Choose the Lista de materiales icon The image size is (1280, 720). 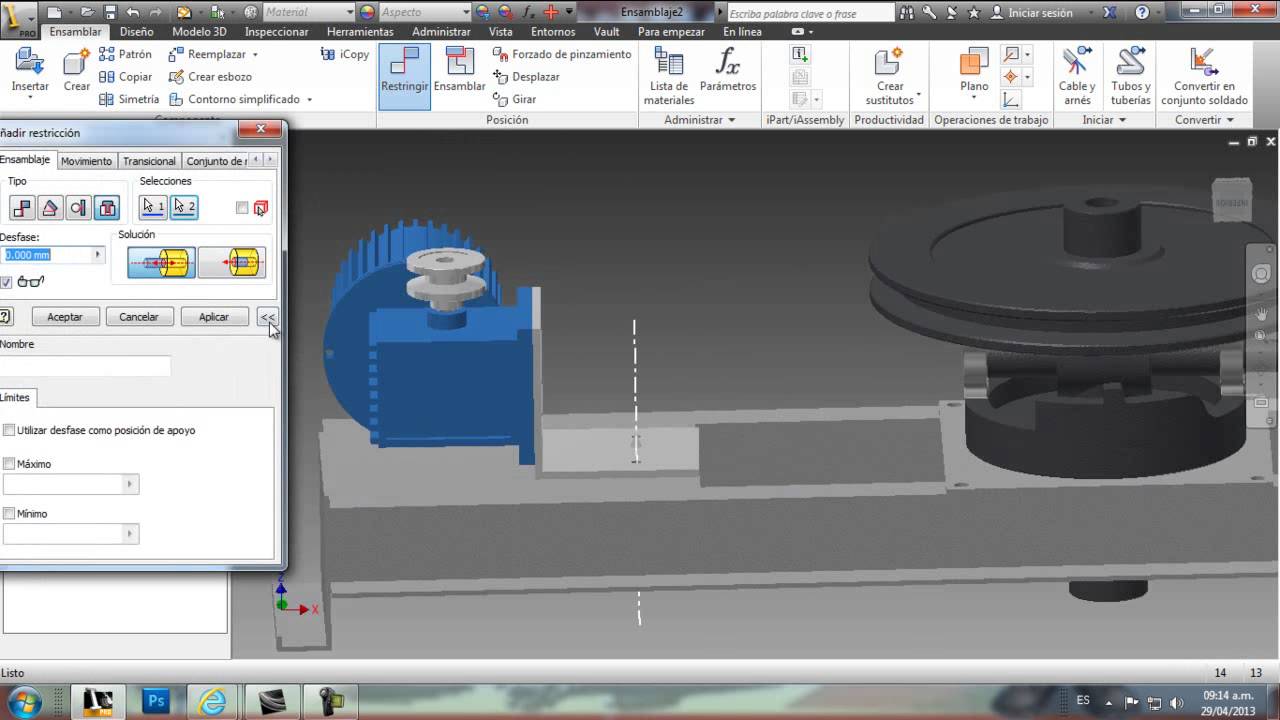(x=669, y=76)
